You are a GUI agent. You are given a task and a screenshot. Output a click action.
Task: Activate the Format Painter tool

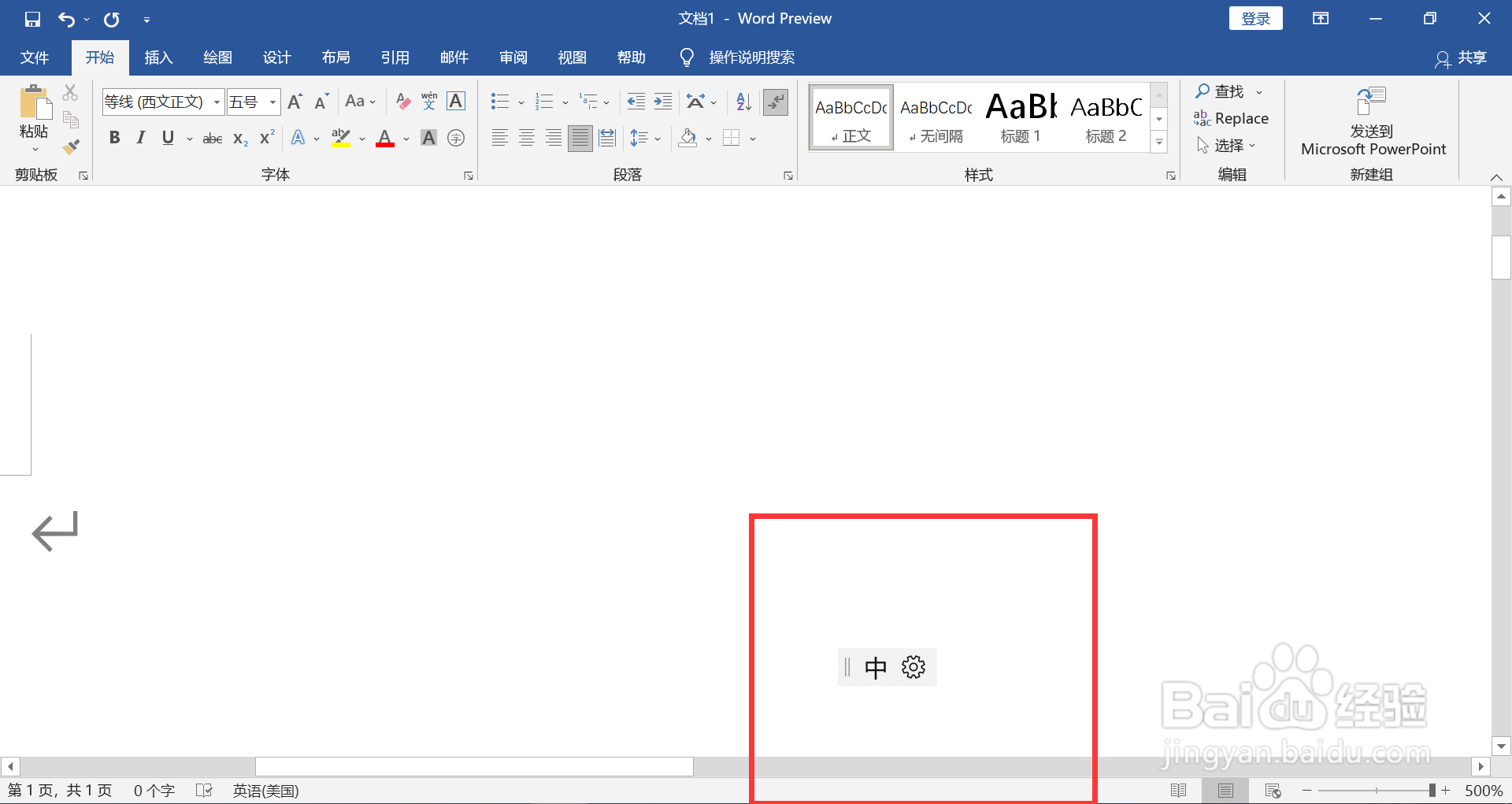71,146
